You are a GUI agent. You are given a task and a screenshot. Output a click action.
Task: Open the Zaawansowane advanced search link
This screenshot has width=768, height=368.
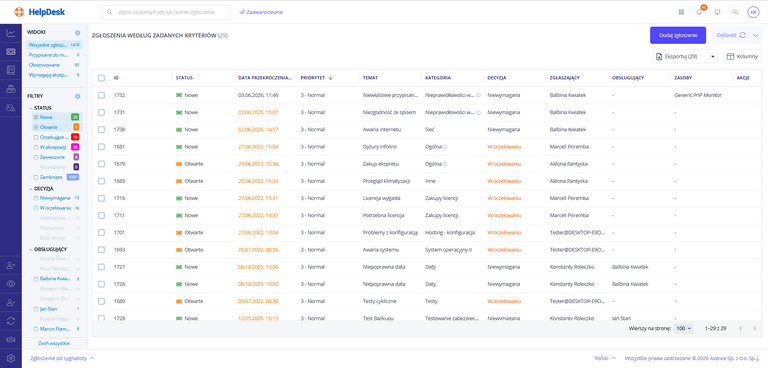[x=261, y=12]
